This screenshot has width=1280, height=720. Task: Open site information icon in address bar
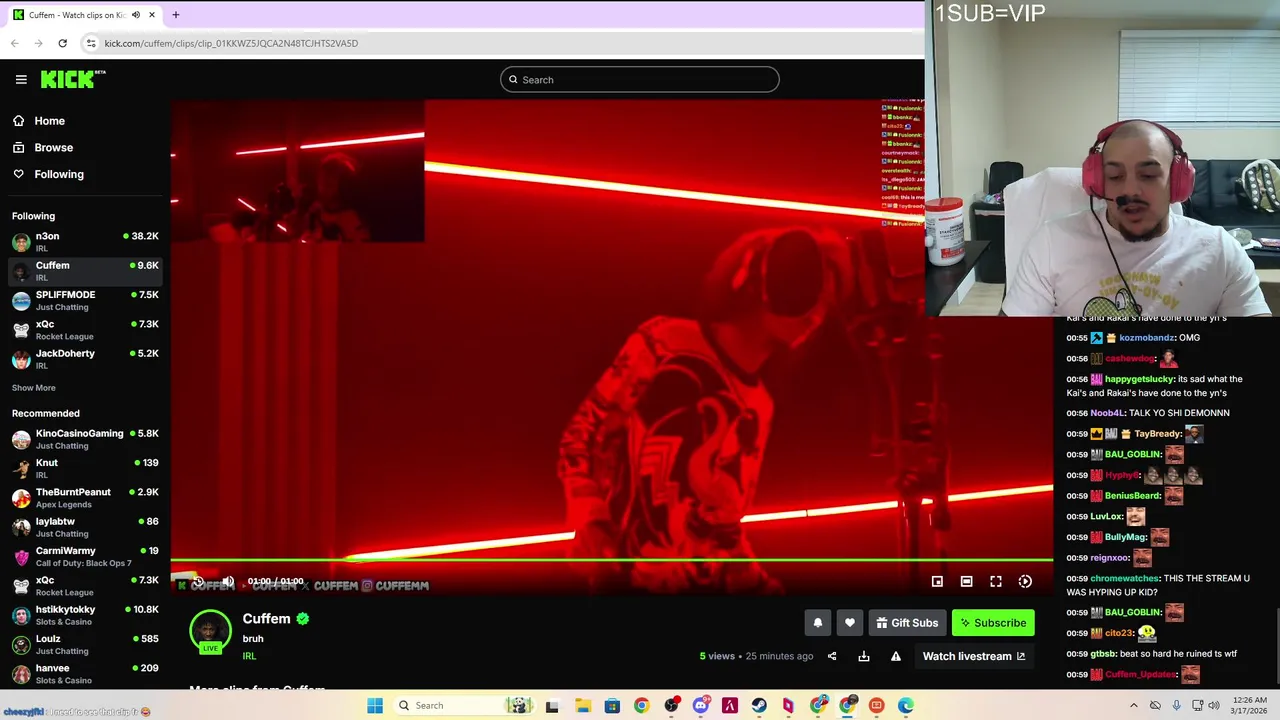(91, 43)
